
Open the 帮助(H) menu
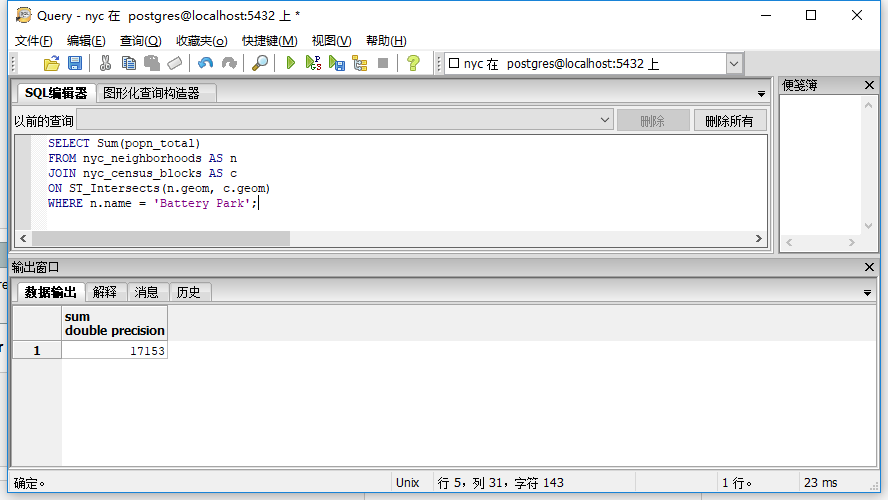386,41
